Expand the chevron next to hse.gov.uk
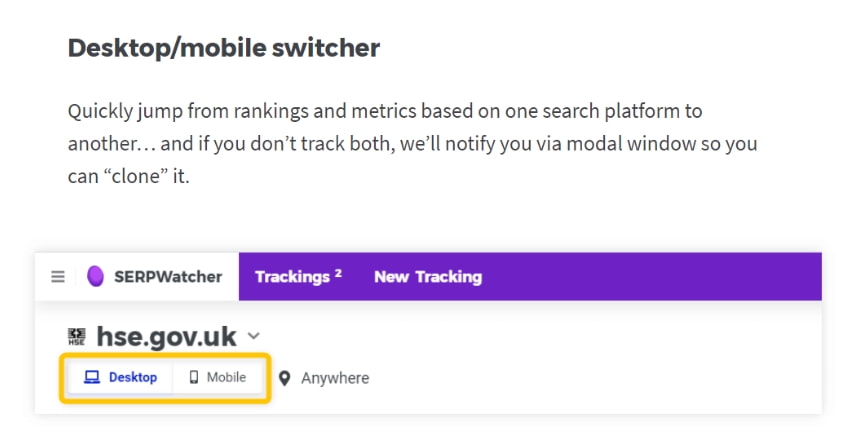Image resolution: width=841 pixels, height=447 pixels. click(x=254, y=337)
